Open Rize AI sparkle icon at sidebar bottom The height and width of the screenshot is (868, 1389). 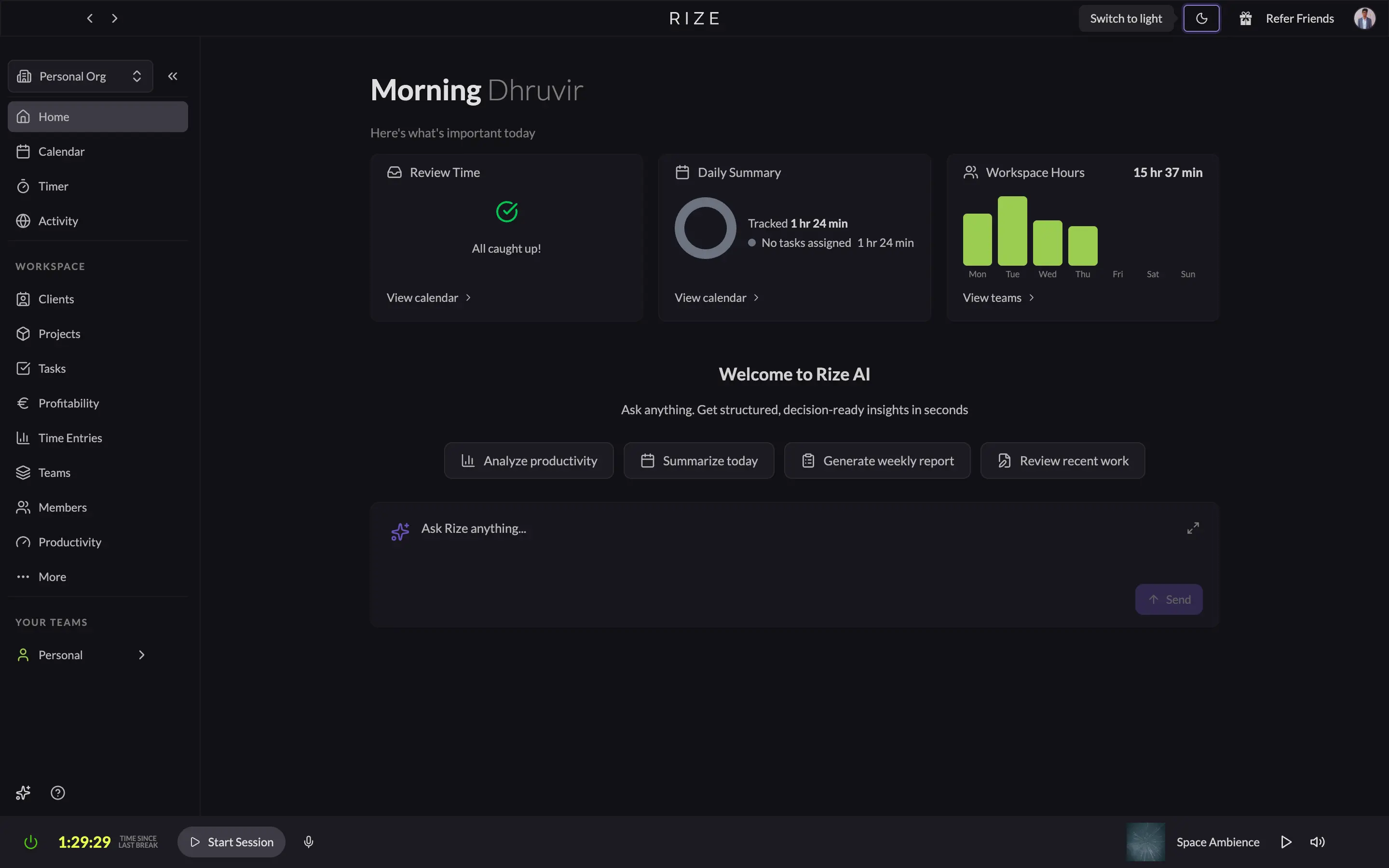23,793
